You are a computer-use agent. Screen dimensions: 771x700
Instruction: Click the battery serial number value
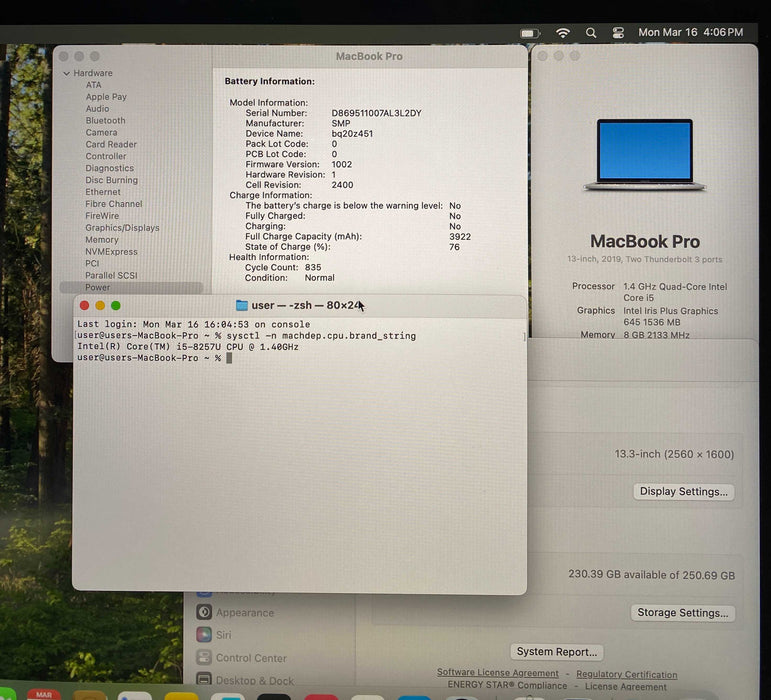(376, 113)
